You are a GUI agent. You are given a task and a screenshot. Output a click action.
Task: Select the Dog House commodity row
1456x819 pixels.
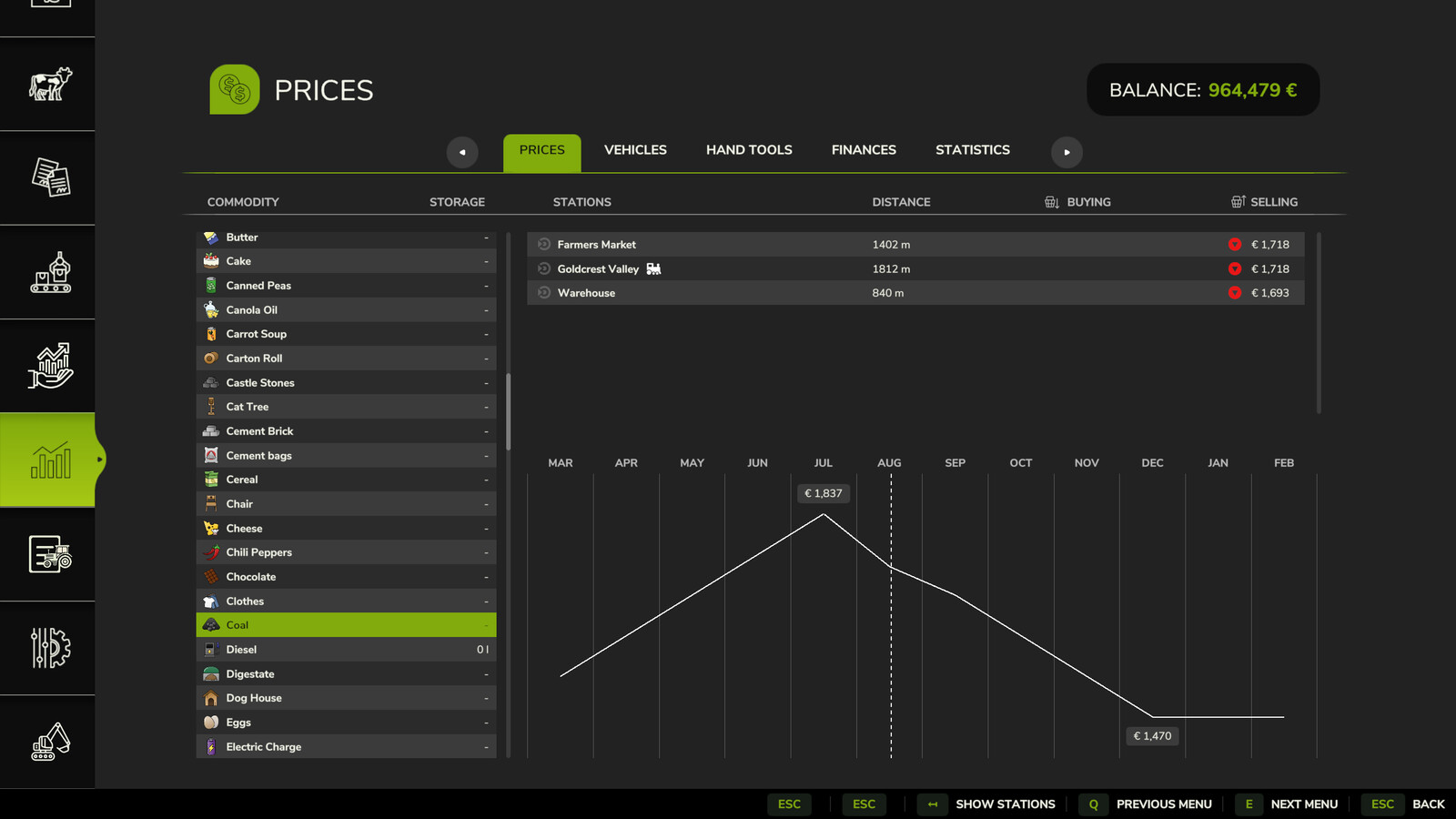coord(346,698)
